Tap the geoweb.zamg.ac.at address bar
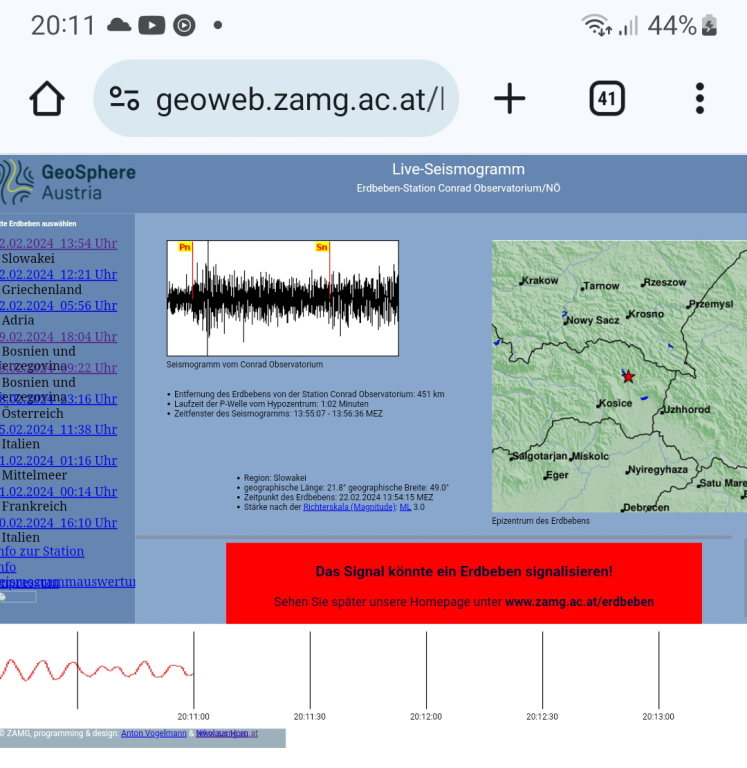Viewport: 747px width, 768px height. pos(300,99)
